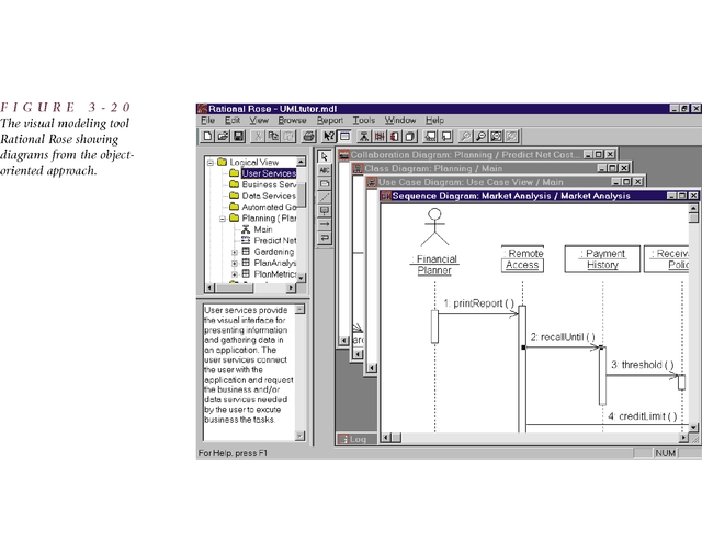
Task: Click the Zoom In magnifier toolbar icon
Action: (x=465, y=136)
